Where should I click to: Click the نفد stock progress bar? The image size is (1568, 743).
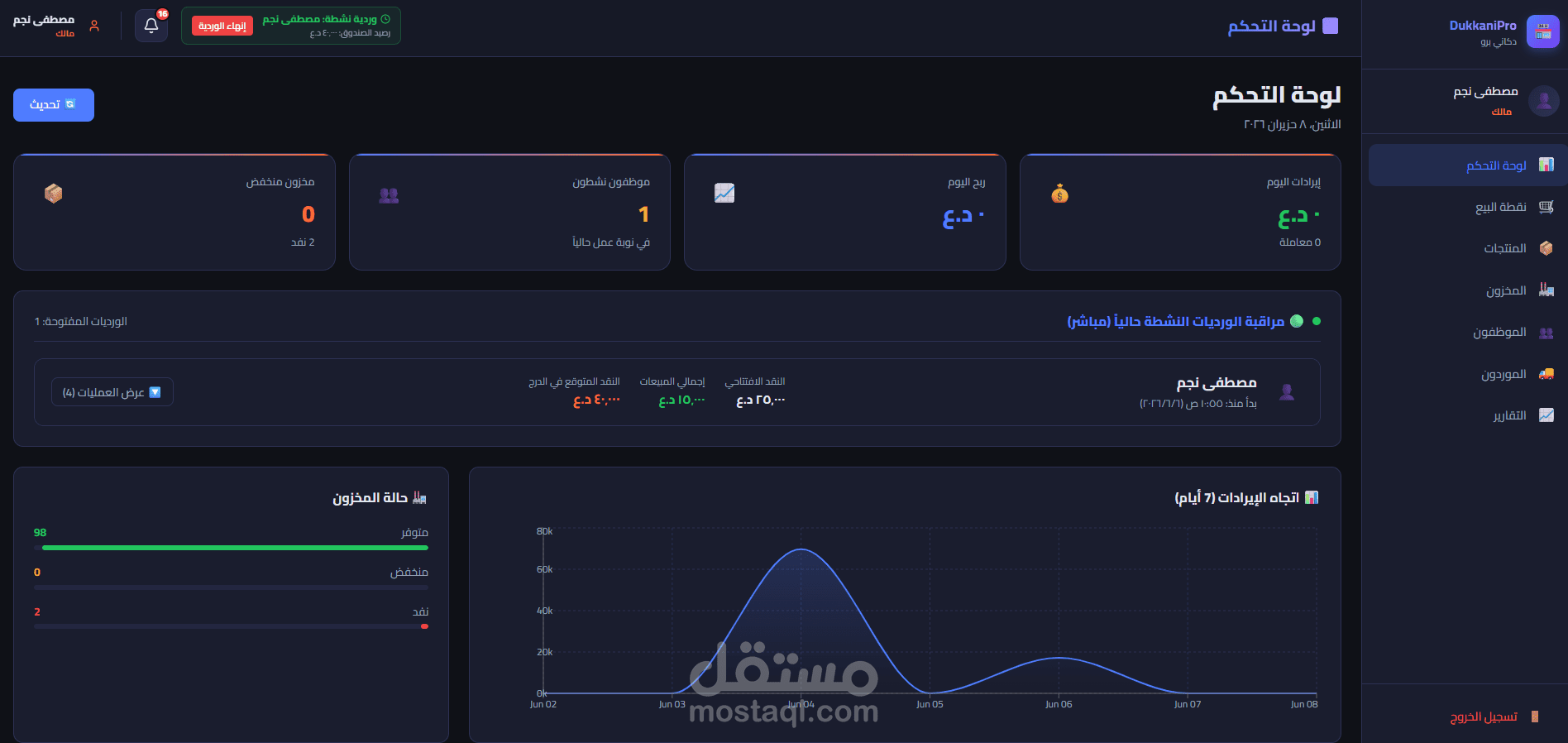click(231, 627)
